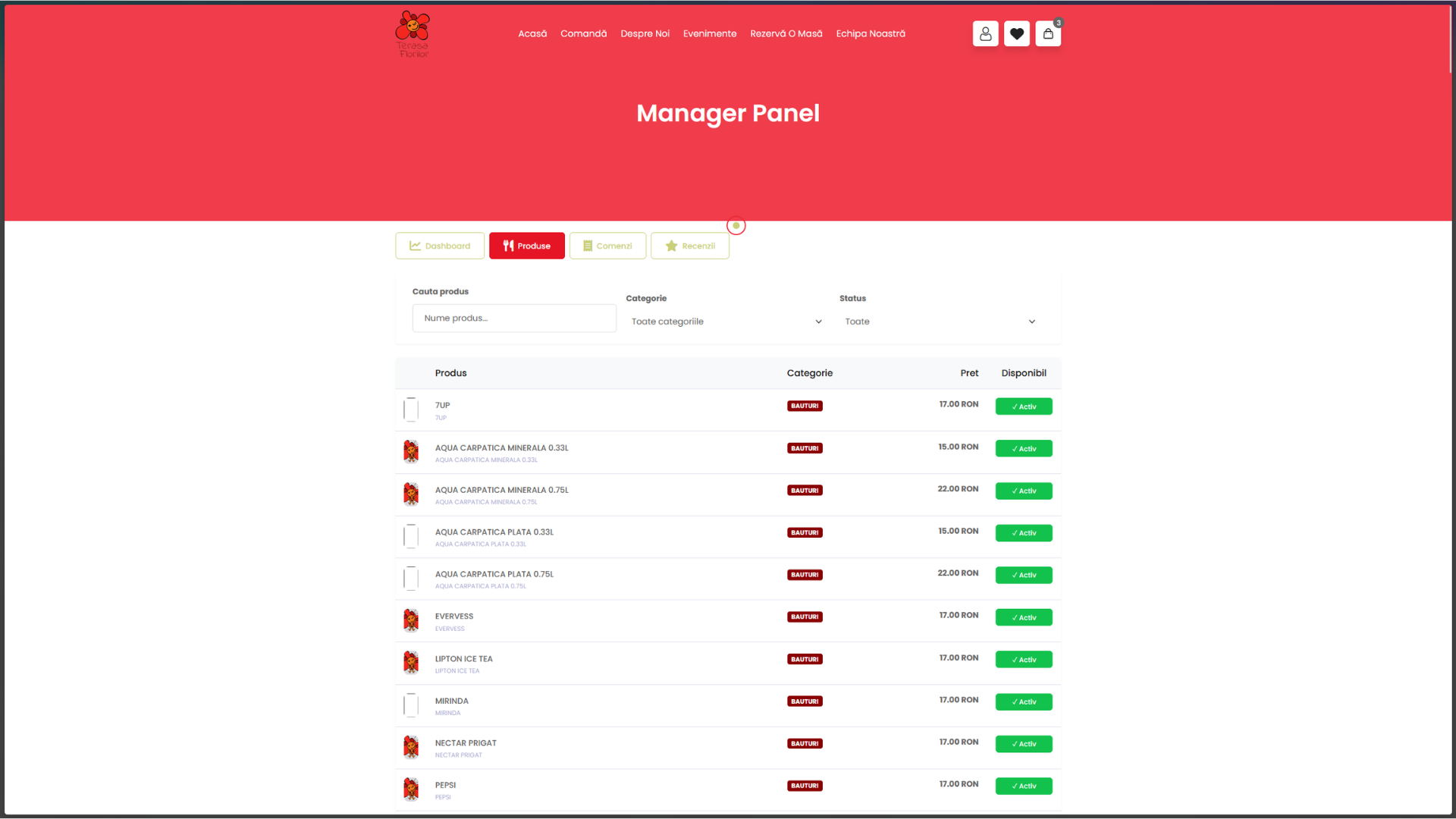
Task: Toggle Activ status for Lipton Ice Tea
Action: click(1024, 660)
